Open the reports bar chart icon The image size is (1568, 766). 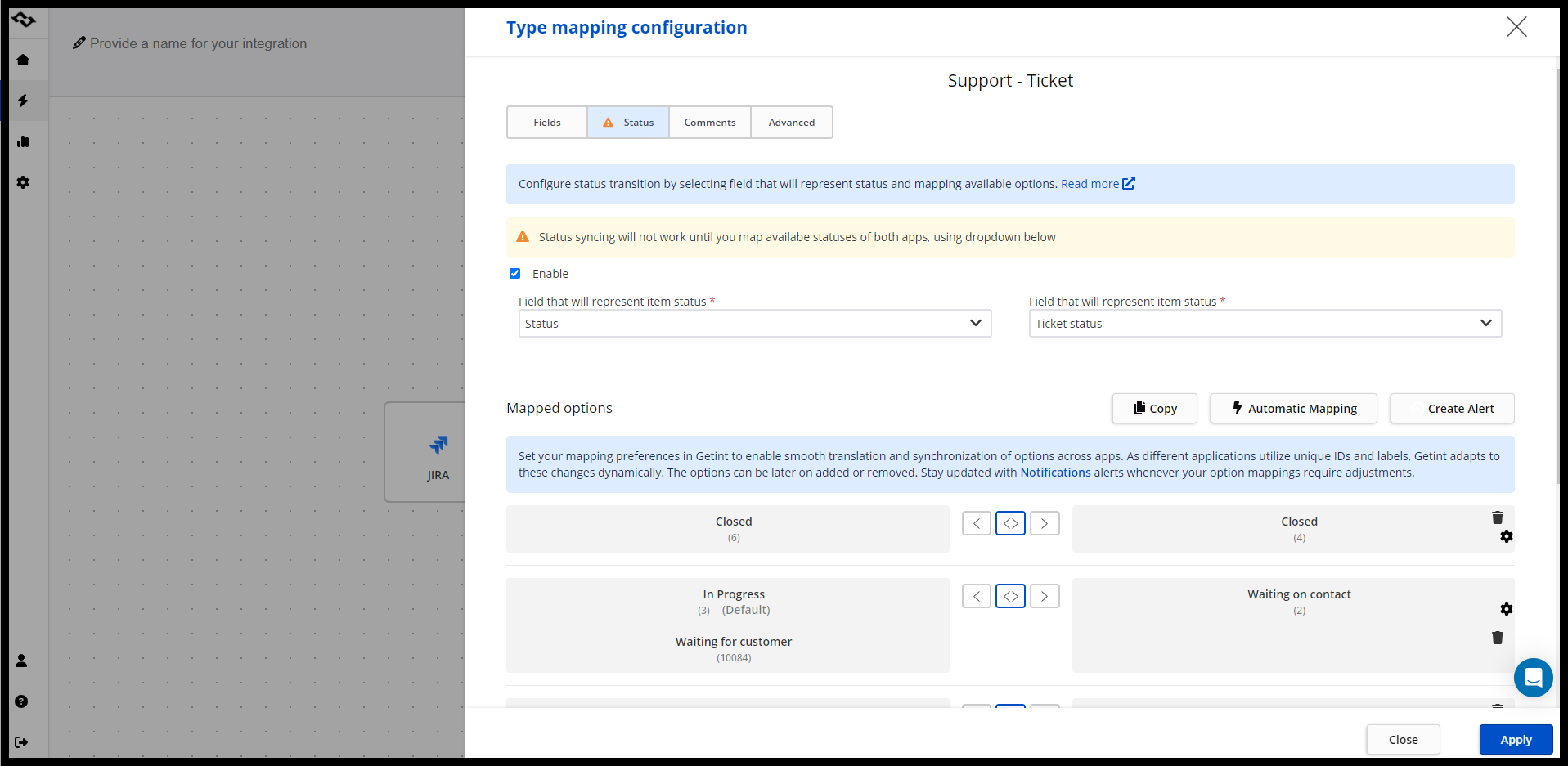[23, 141]
